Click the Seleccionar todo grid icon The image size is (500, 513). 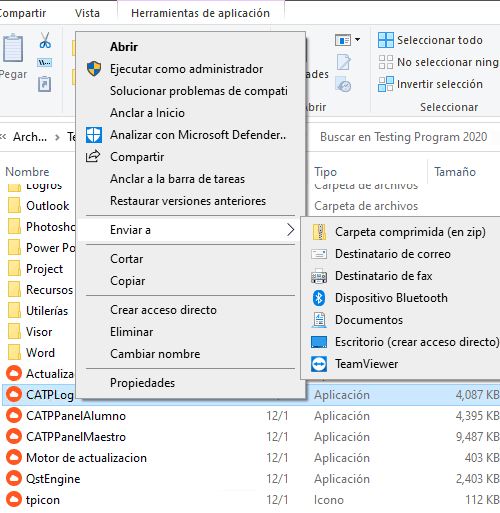coord(386,40)
